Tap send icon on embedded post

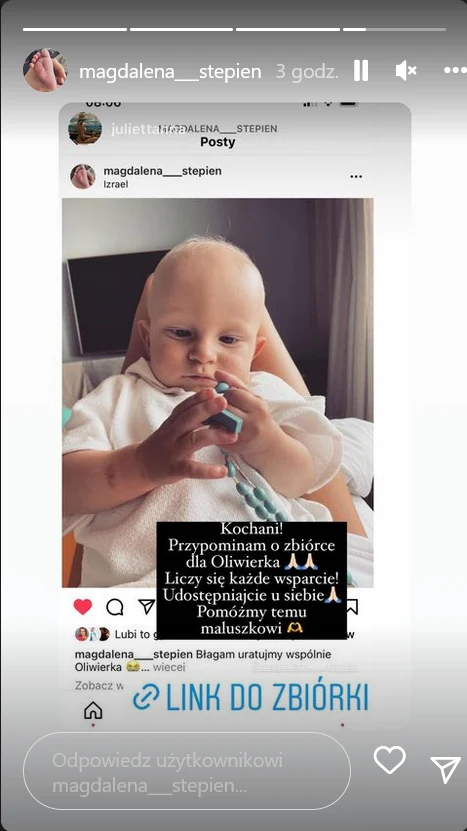(146, 607)
